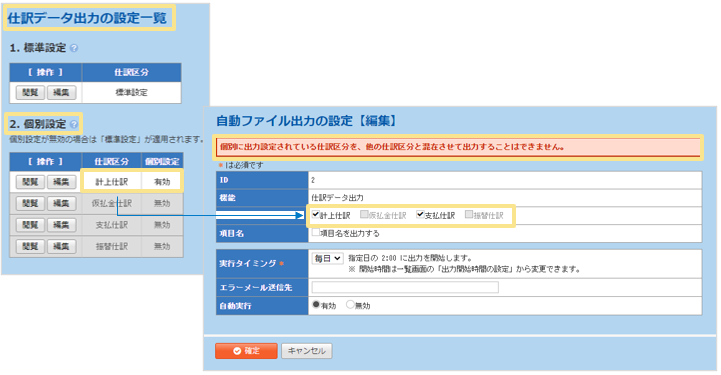
Task: Click ID value 2 field
Action: [505, 180]
